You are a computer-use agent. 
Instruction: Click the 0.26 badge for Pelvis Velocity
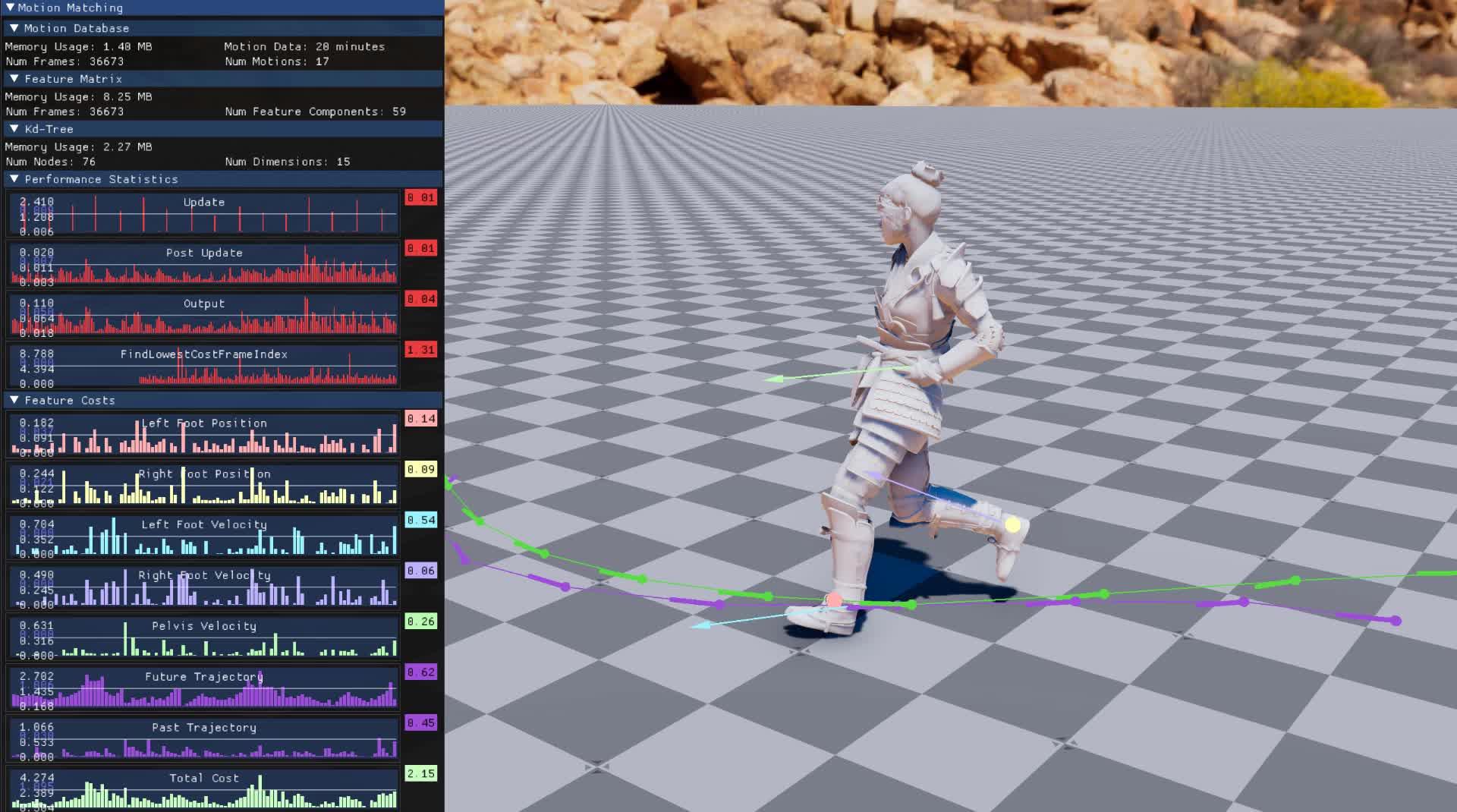click(420, 622)
